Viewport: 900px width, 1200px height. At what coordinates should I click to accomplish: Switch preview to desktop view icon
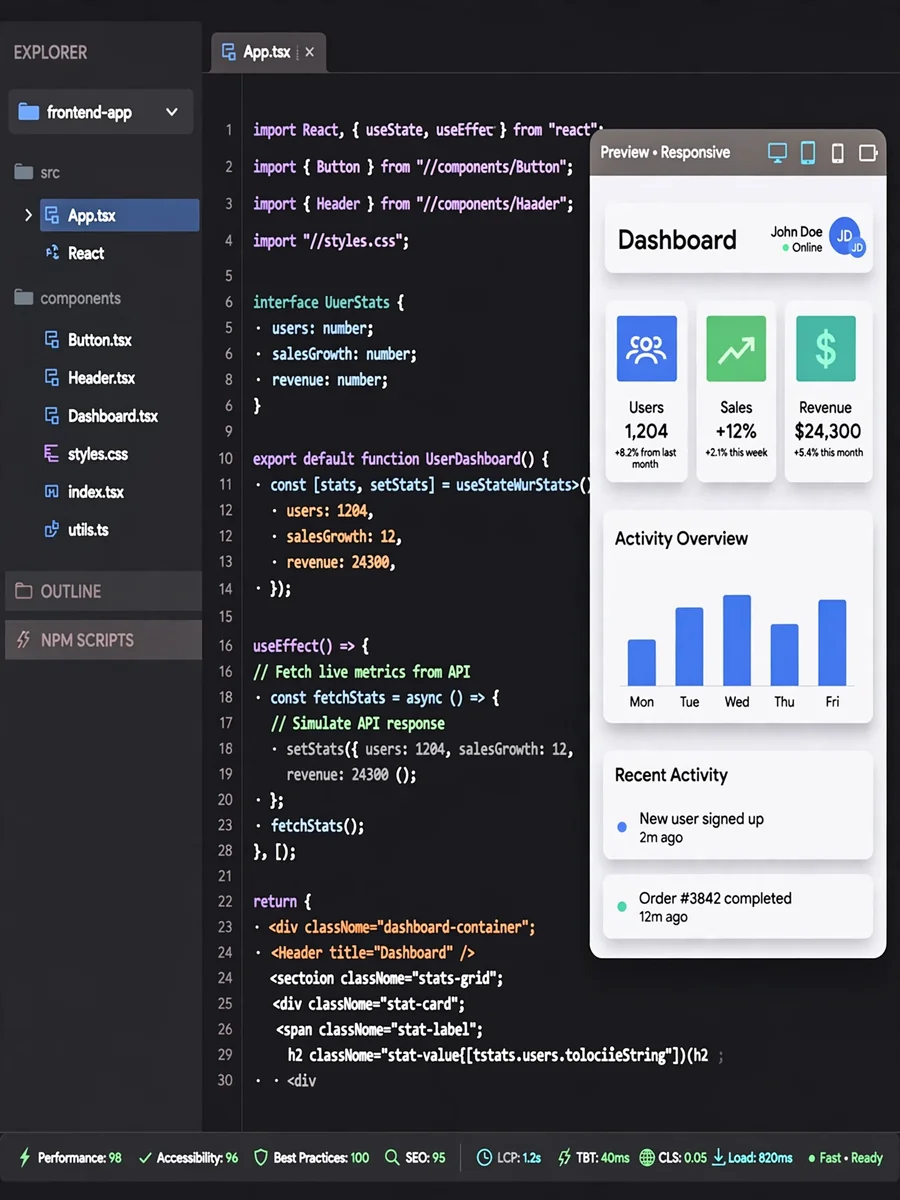[x=777, y=153]
